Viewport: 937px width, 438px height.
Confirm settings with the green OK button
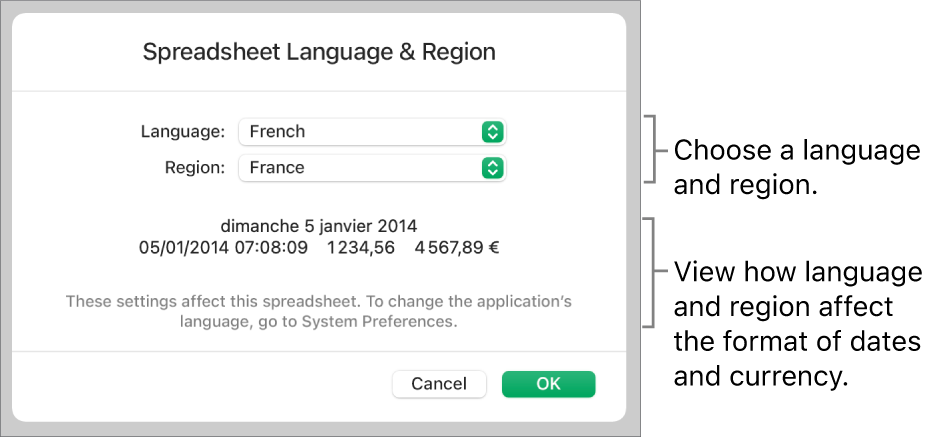[x=548, y=384]
